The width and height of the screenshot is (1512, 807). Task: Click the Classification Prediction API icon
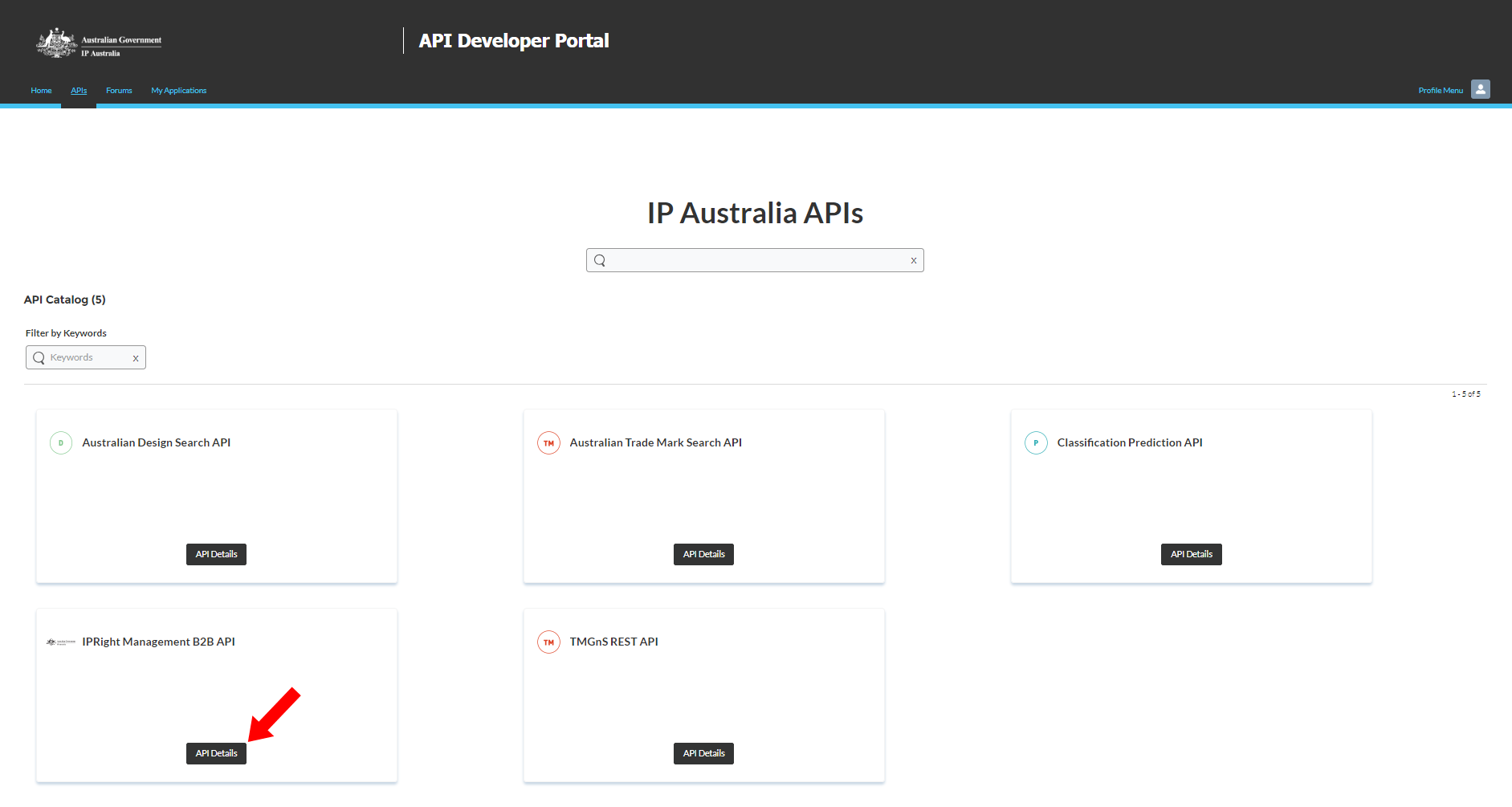[x=1036, y=443]
